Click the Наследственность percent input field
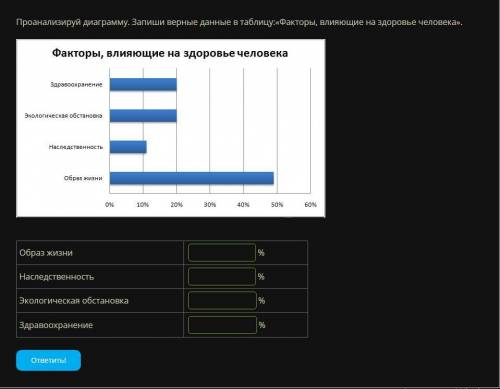500x389 pixels. [222, 277]
